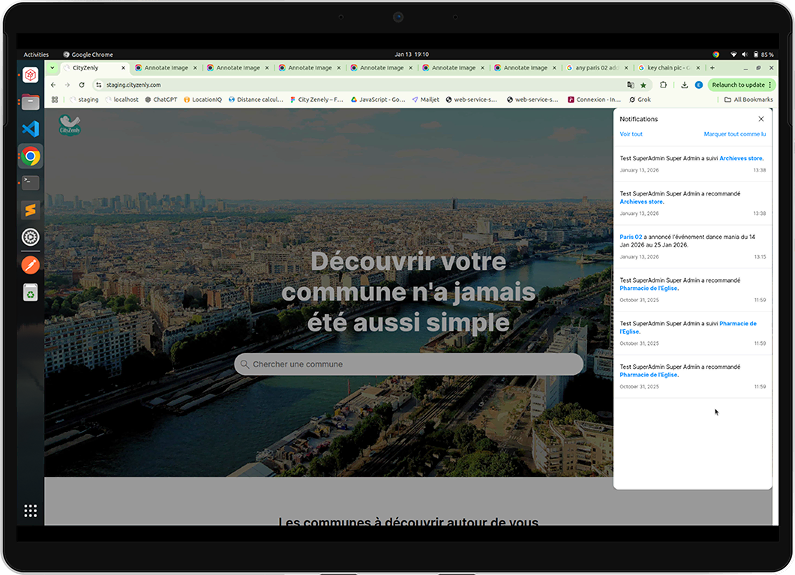Open a new tab with the plus button
Image resolution: width=795 pixels, height=575 pixels.
[712, 68]
